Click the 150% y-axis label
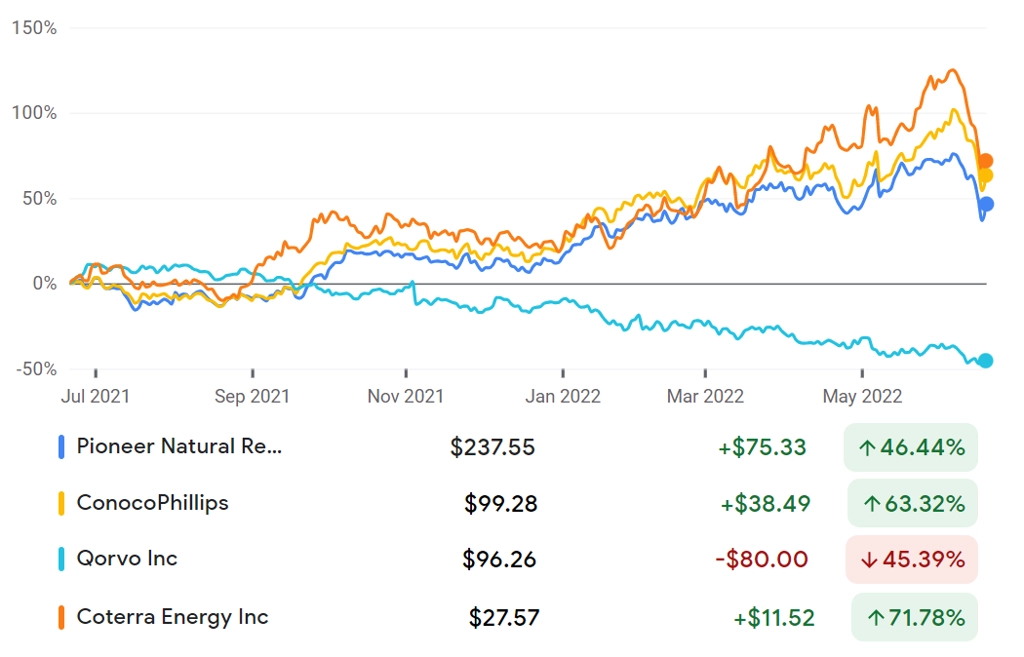1024x657 pixels. point(34,28)
